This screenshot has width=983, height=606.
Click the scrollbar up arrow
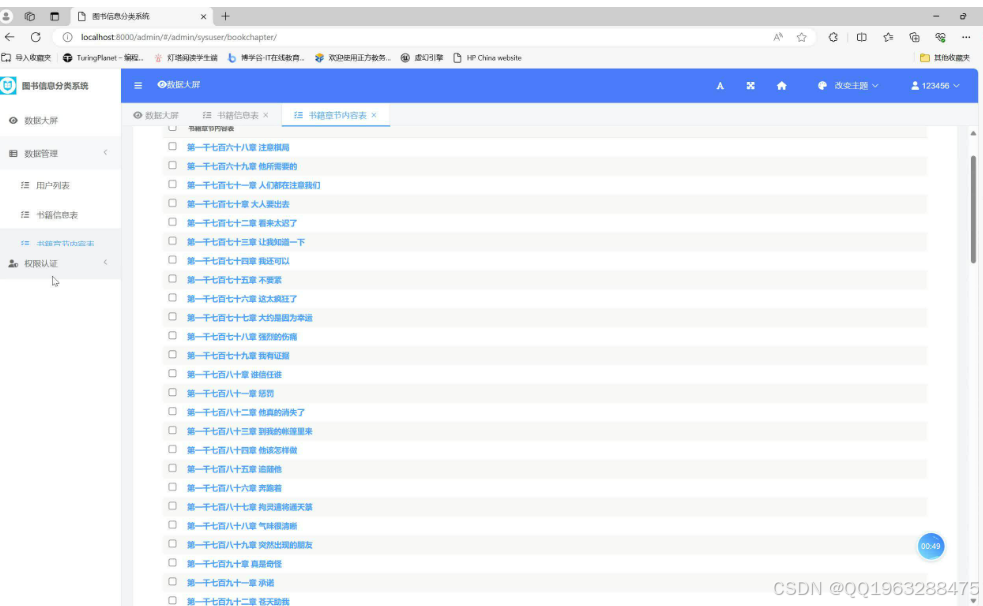click(x=973, y=133)
